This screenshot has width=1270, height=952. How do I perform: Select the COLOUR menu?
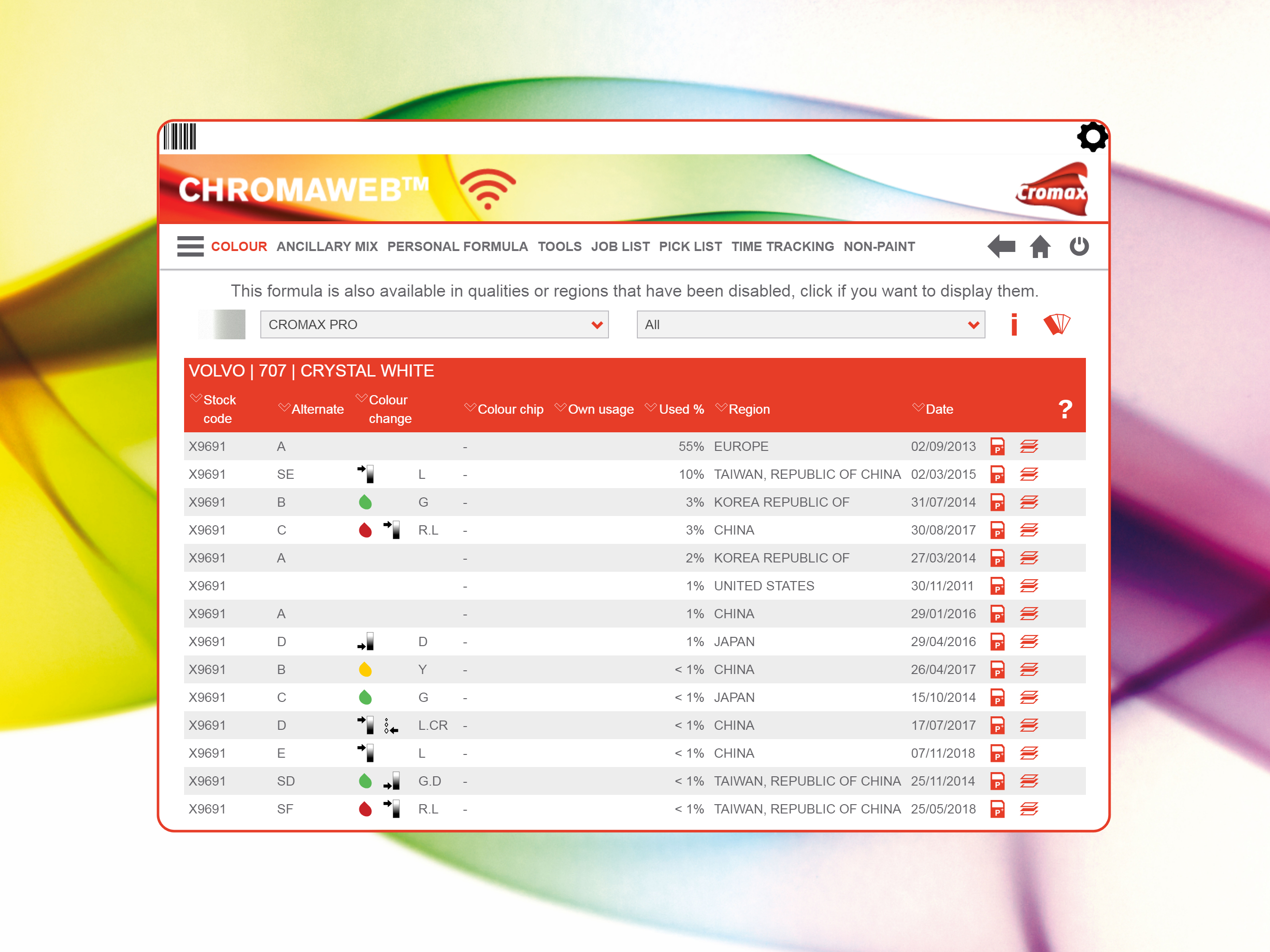239,246
